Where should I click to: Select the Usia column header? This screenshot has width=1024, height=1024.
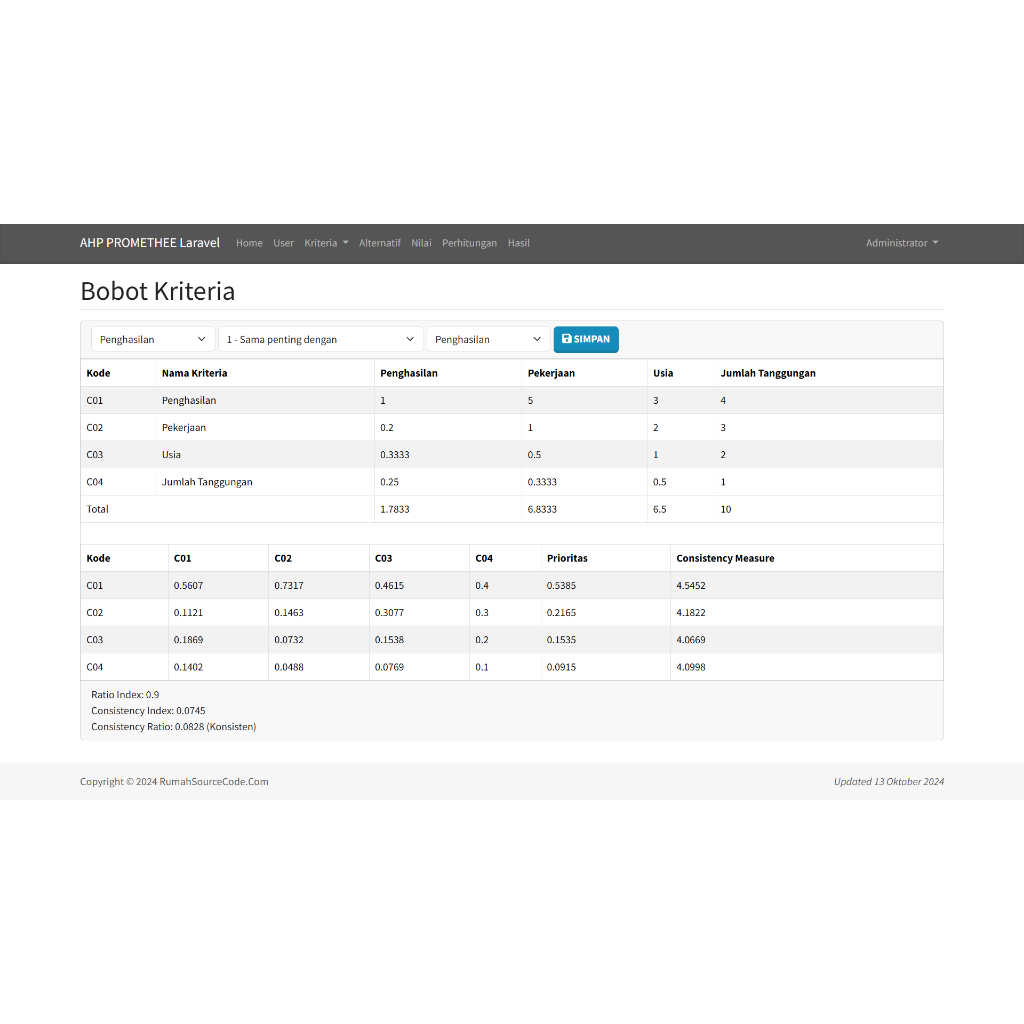pos(663,373)
